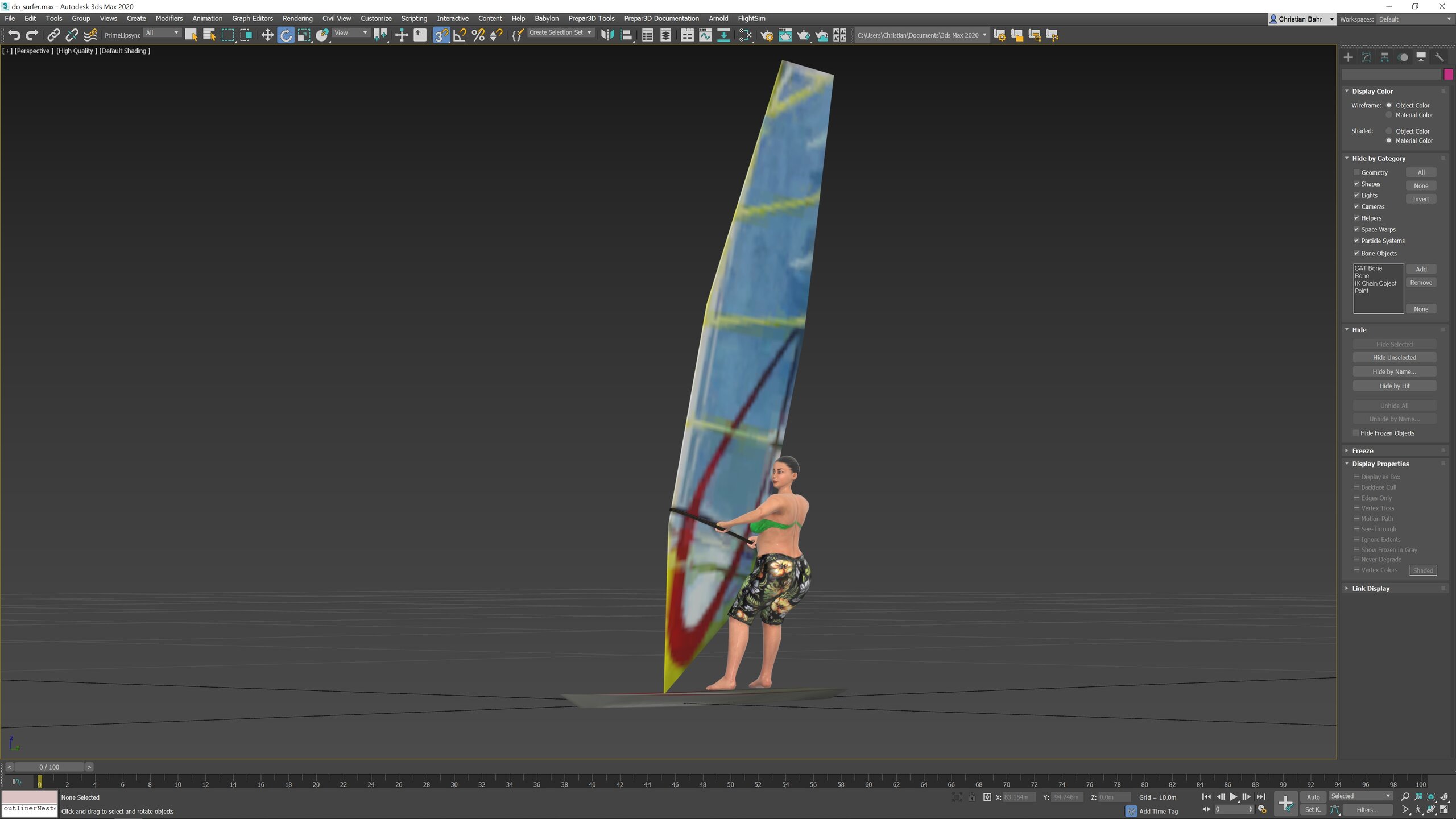Toggle Window/Crossing selection icon
This screenshot has width=1456, height=819.
pos(246,35)
